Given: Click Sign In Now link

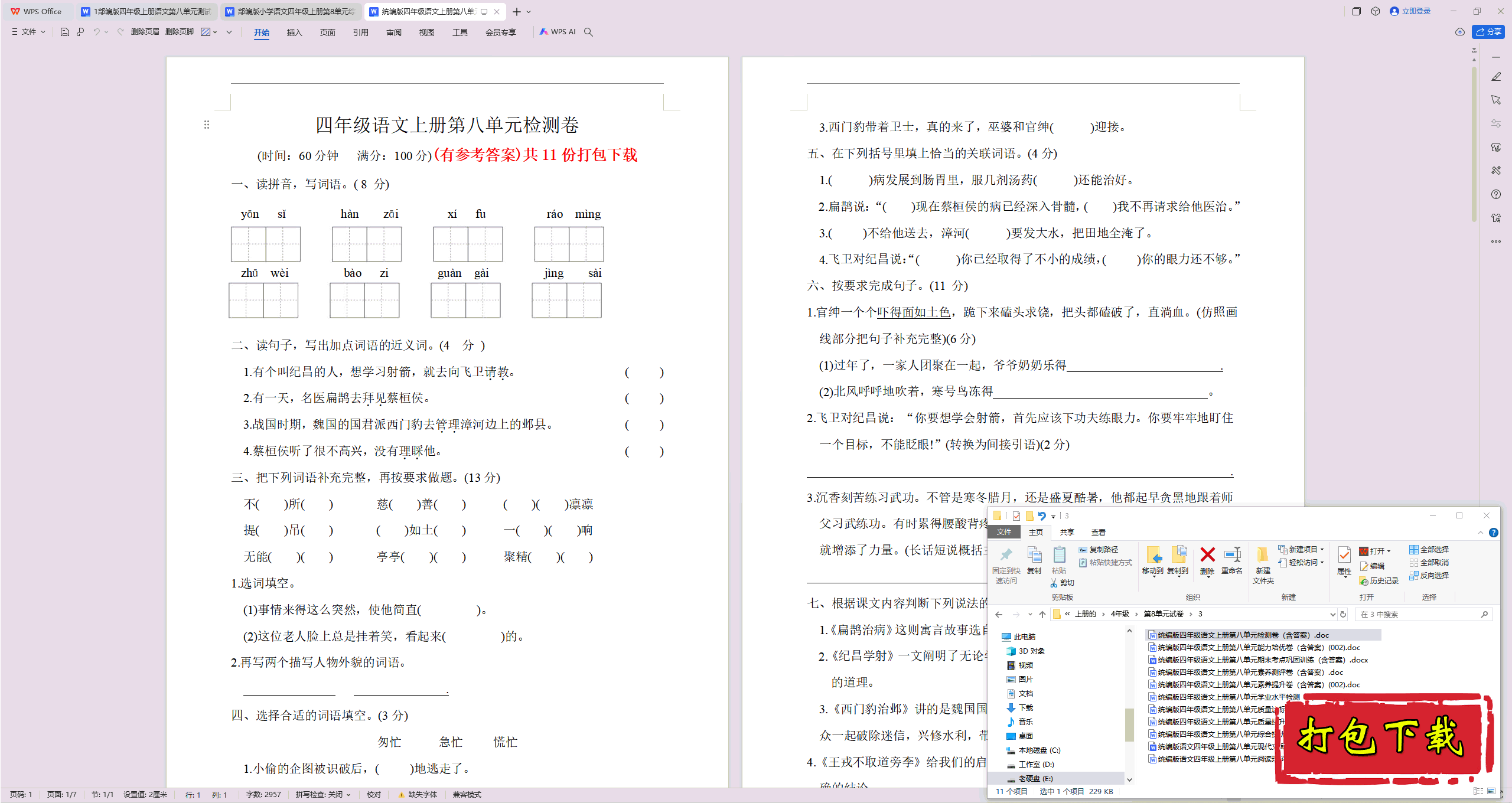Looking at the screenshot, I should (x=1410, y=11).
